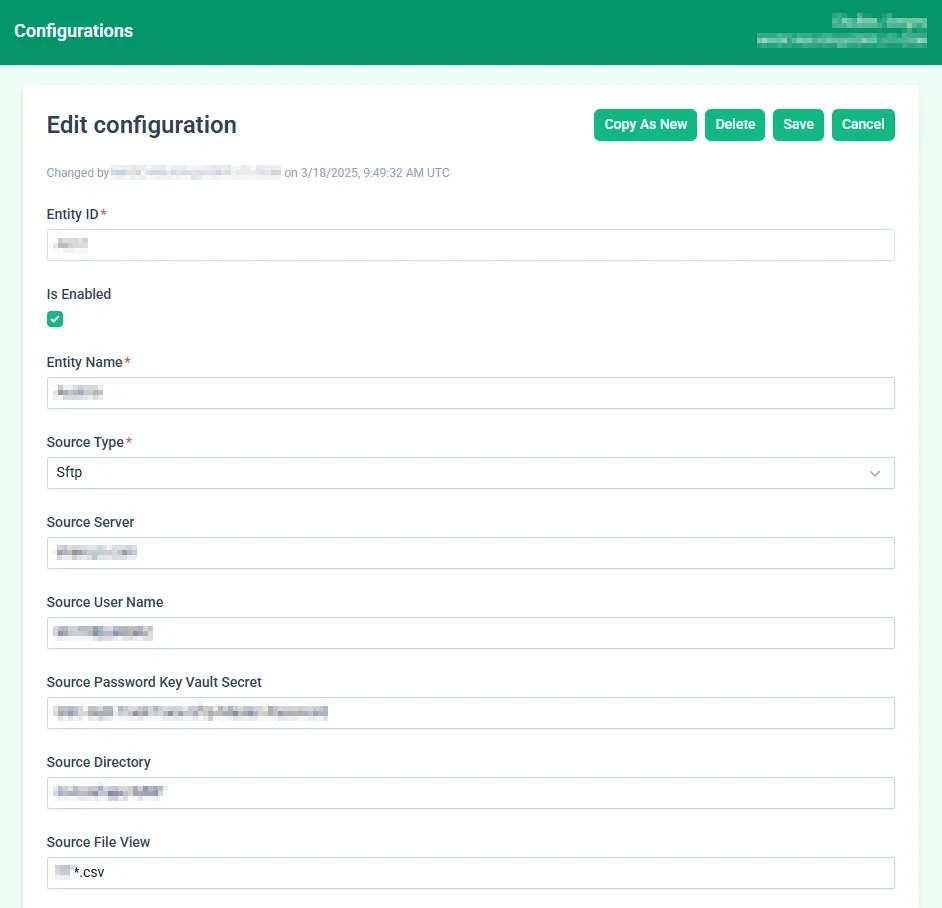Focus the Source Directory input
Screen dimensions: 942x908
[x=470, y=793]
